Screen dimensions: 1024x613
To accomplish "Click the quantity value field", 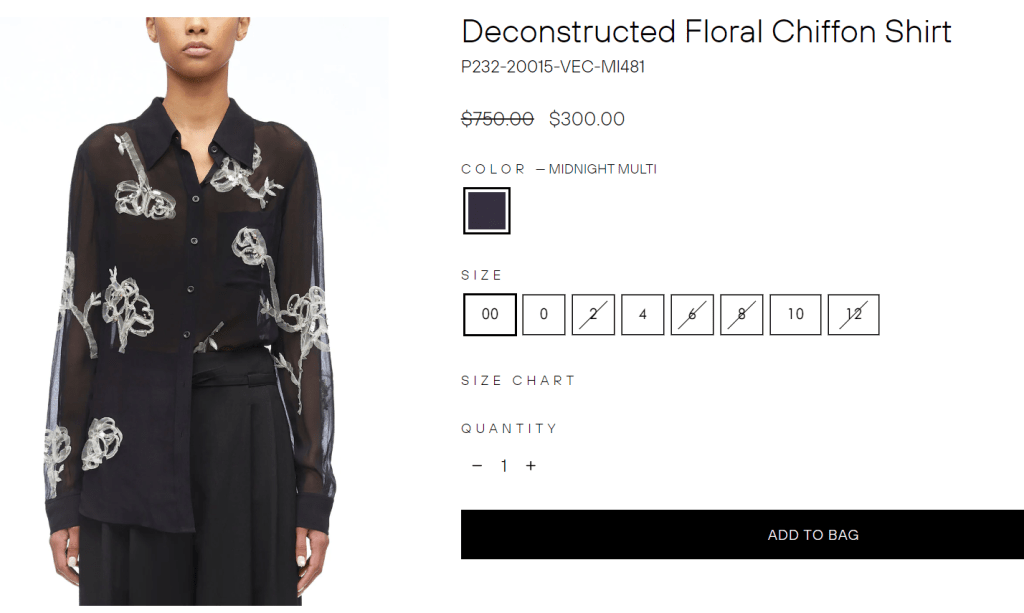I will 504,466.
